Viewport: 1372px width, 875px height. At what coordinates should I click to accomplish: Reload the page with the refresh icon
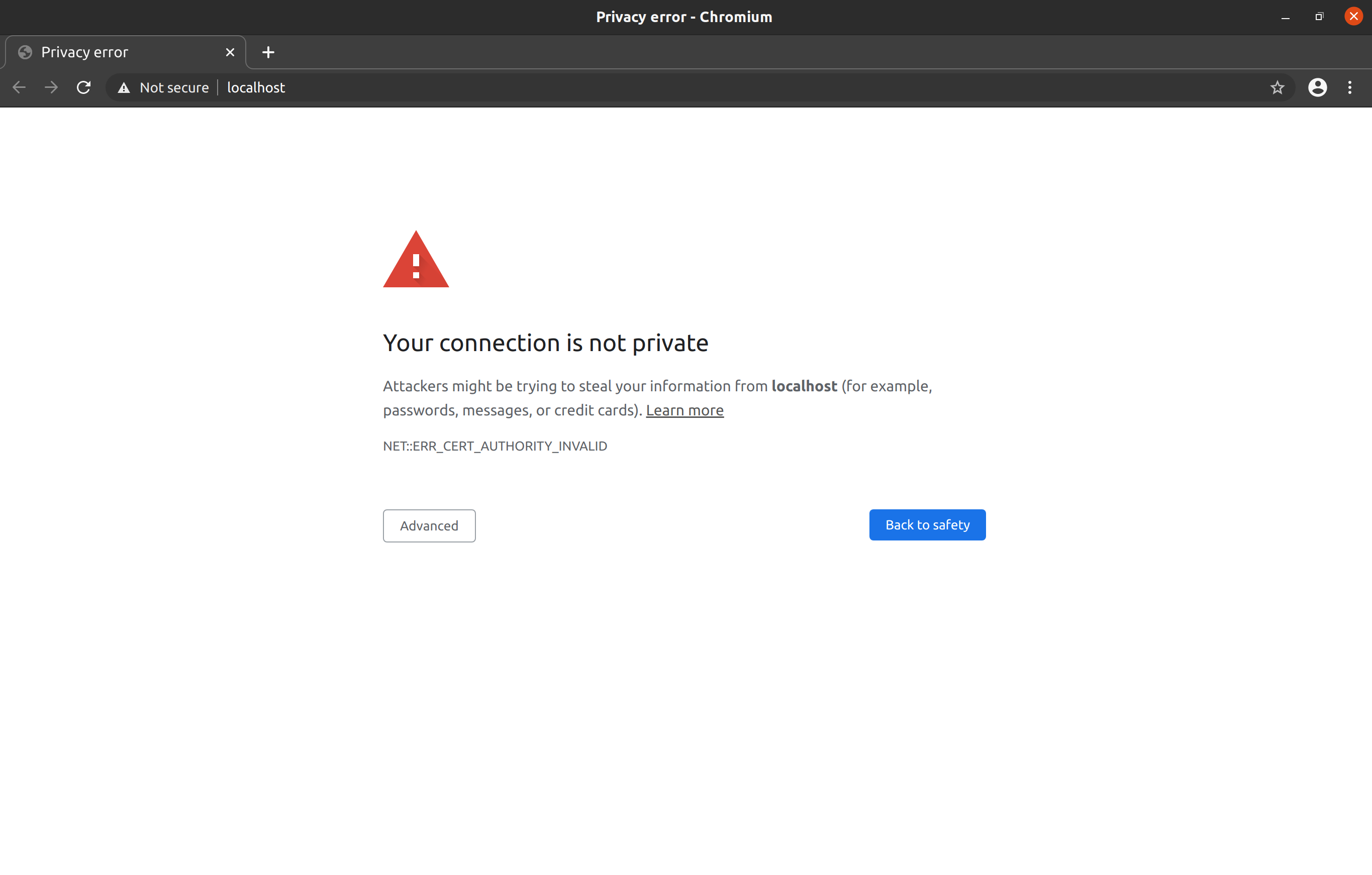click(x=84, y=88)
